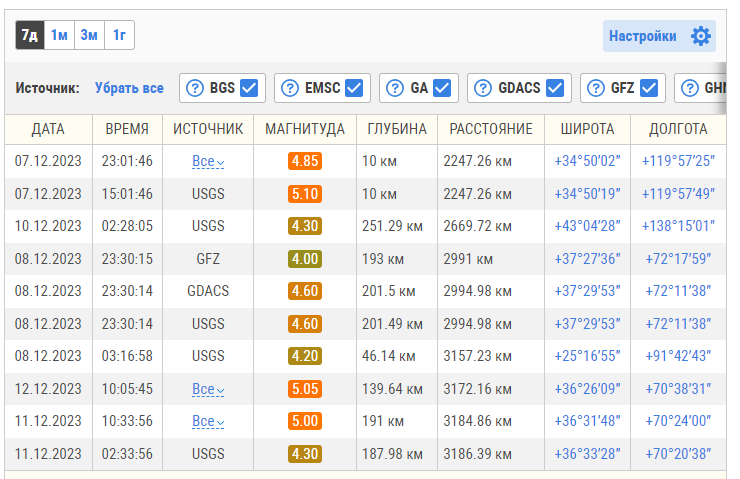Click magnitude badge 4.85
Screen dimensions: 740x479
tap(305, 161)
